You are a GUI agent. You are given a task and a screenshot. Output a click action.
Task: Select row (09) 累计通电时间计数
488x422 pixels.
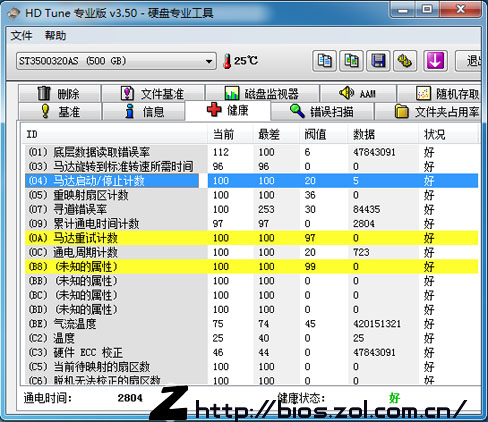pos(251,224)
